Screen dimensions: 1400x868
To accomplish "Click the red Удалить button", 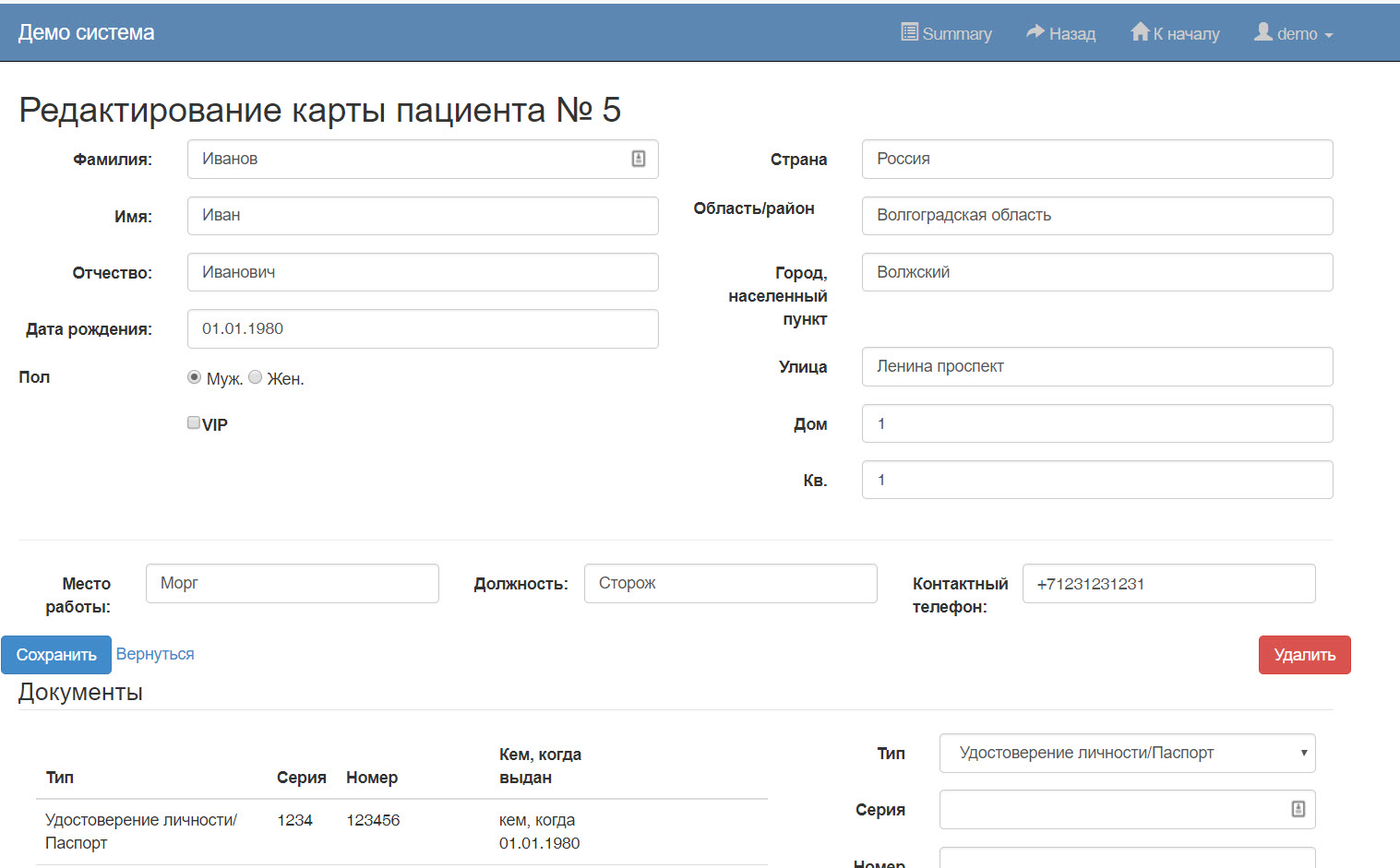I will 1303,655.
